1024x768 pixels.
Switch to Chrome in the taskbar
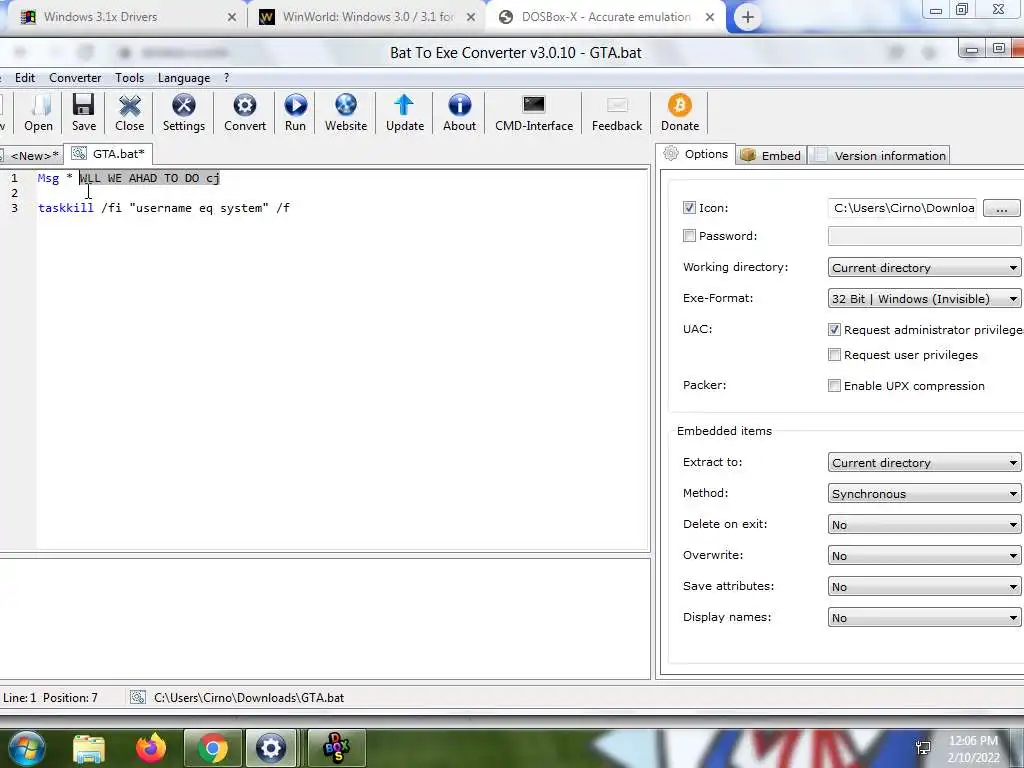tap(213, 748)
